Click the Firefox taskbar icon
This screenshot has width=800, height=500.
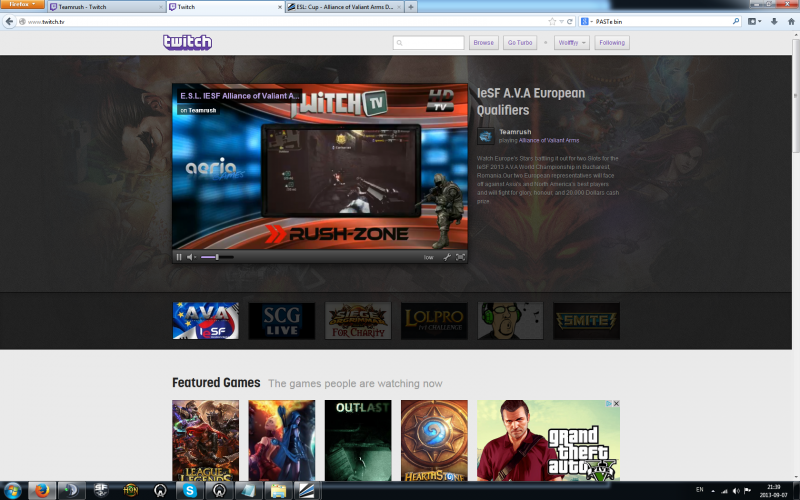point(41,491)
